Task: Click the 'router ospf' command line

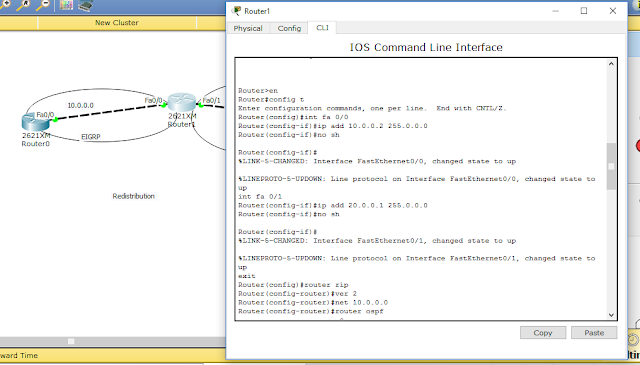Action: 311,312
